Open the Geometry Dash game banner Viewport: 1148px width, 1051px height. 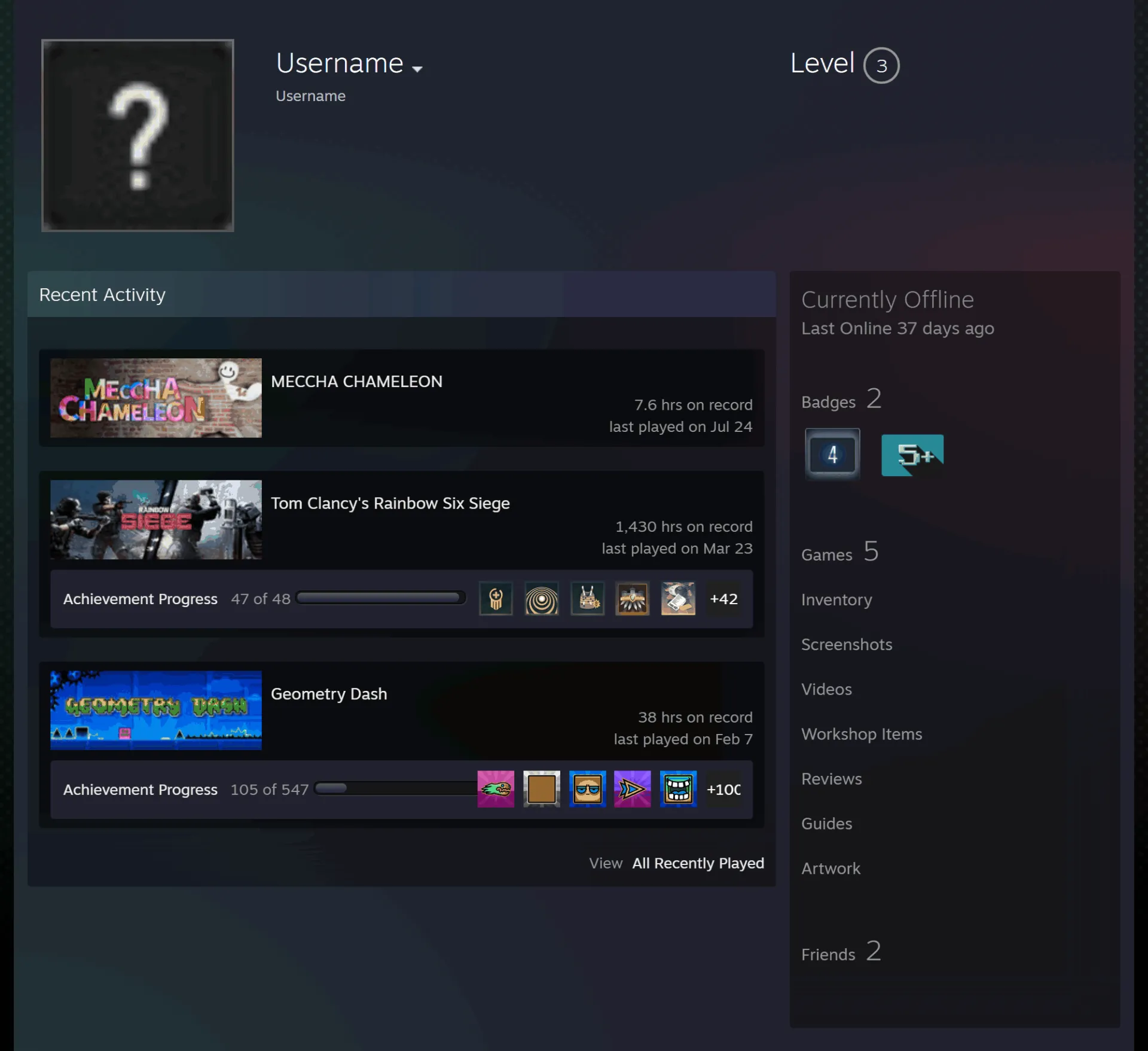point(156,710)
